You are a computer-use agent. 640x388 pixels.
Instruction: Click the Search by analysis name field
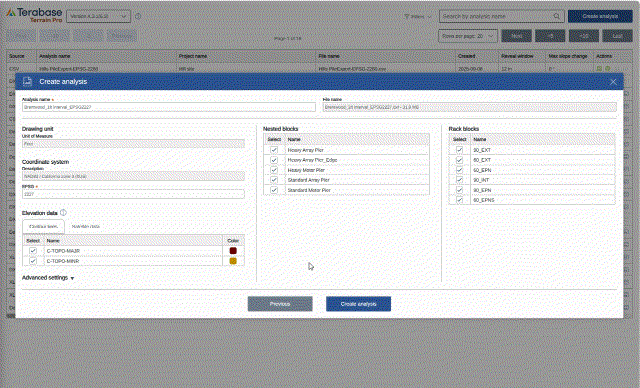pos(502,16)
